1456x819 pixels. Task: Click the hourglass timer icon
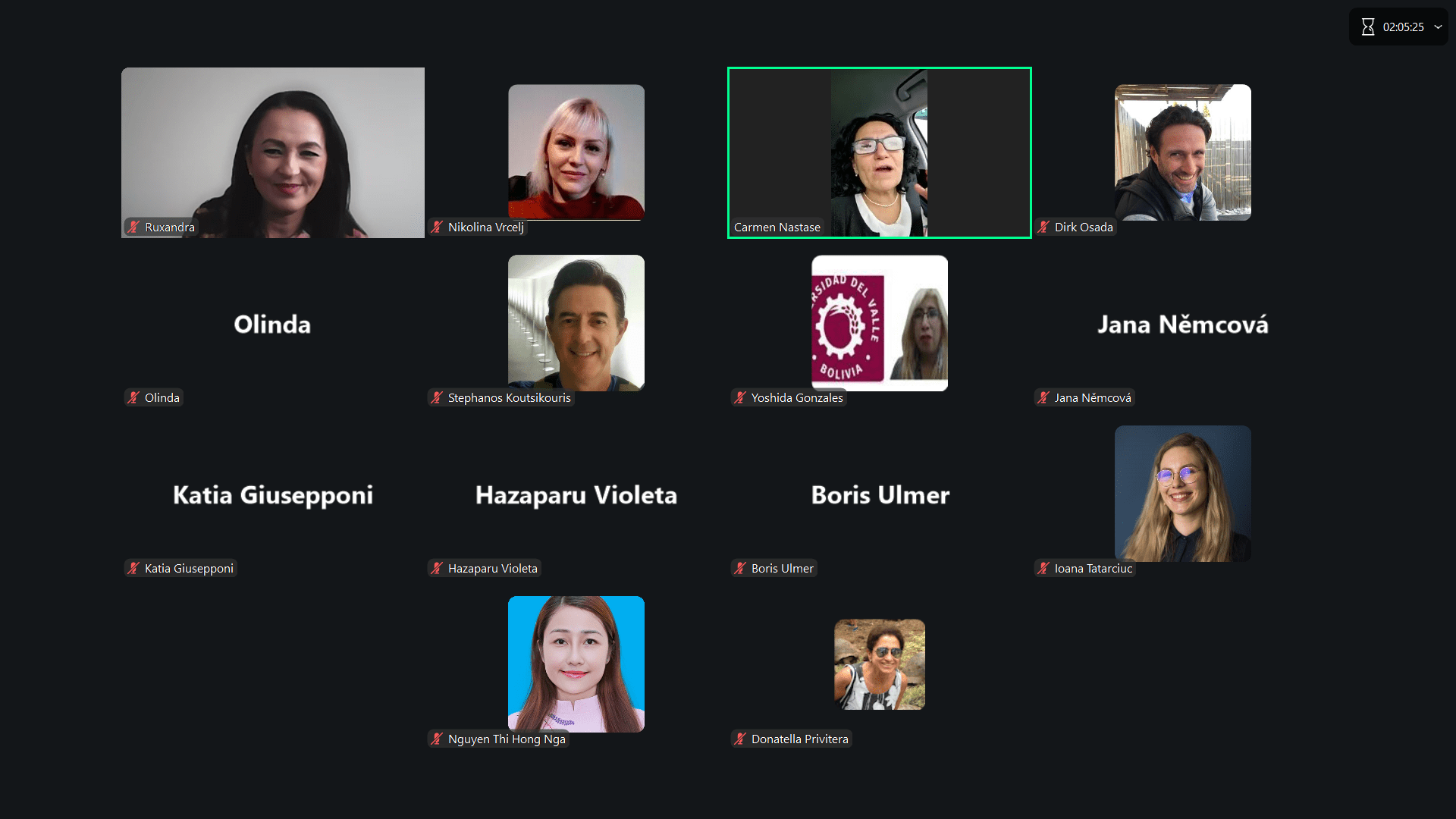click(x=1368, y=27)
